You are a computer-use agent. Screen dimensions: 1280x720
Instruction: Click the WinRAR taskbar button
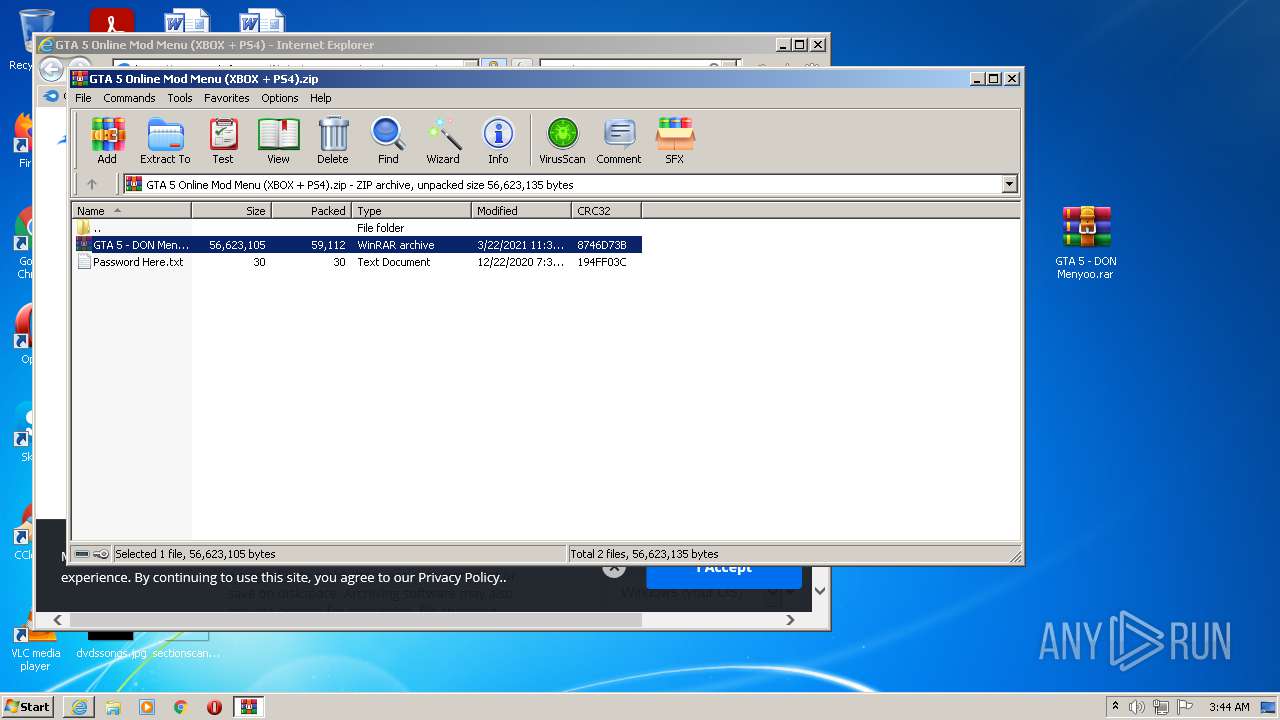pyautogui.click(x=249, y=707)
